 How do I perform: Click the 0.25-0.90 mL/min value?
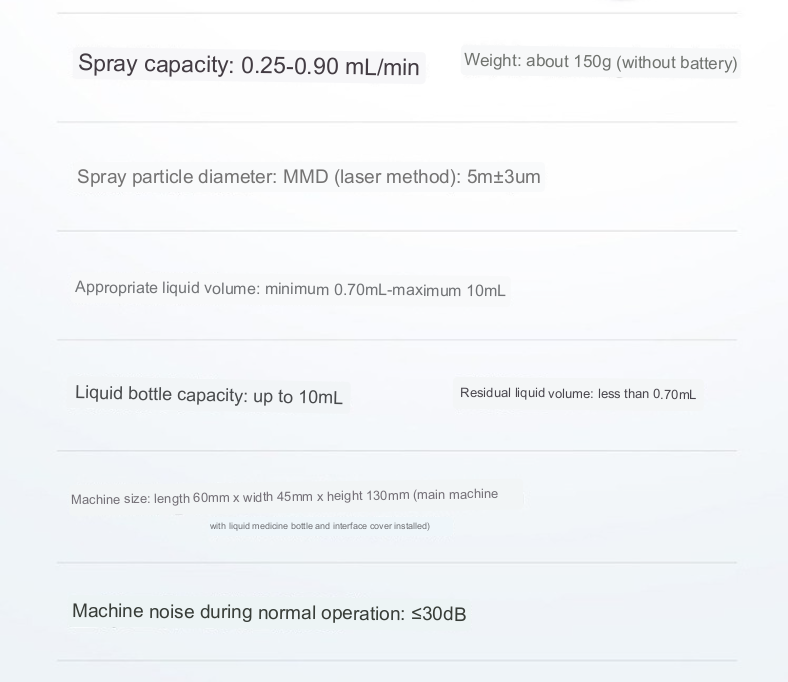coord(330,67)
